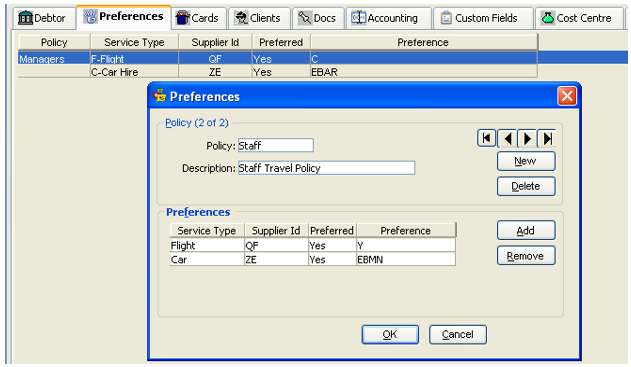Image resolution: width=631 pixels, height=367 pixels.
Task: Click into the Policy field containing Staff
Action: (276, 145)
